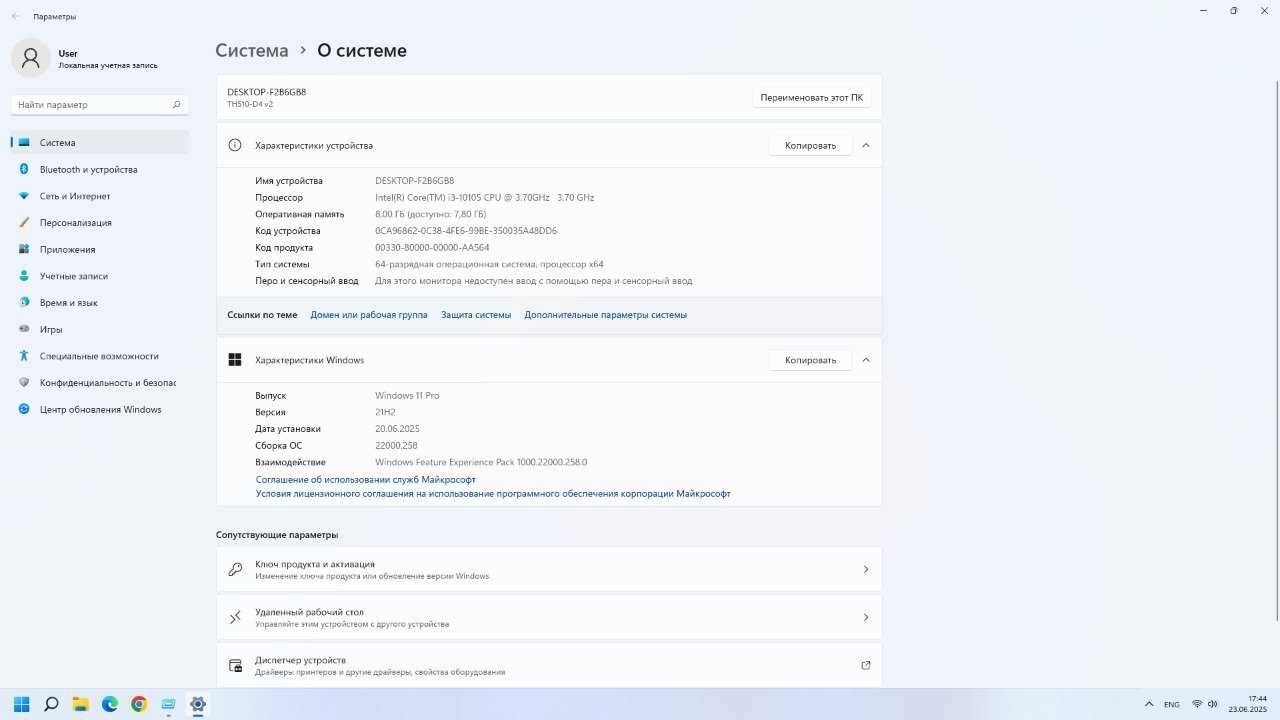
Task: Click the info icon beside Характеристики устройства
Action: [x=235, y=145]
